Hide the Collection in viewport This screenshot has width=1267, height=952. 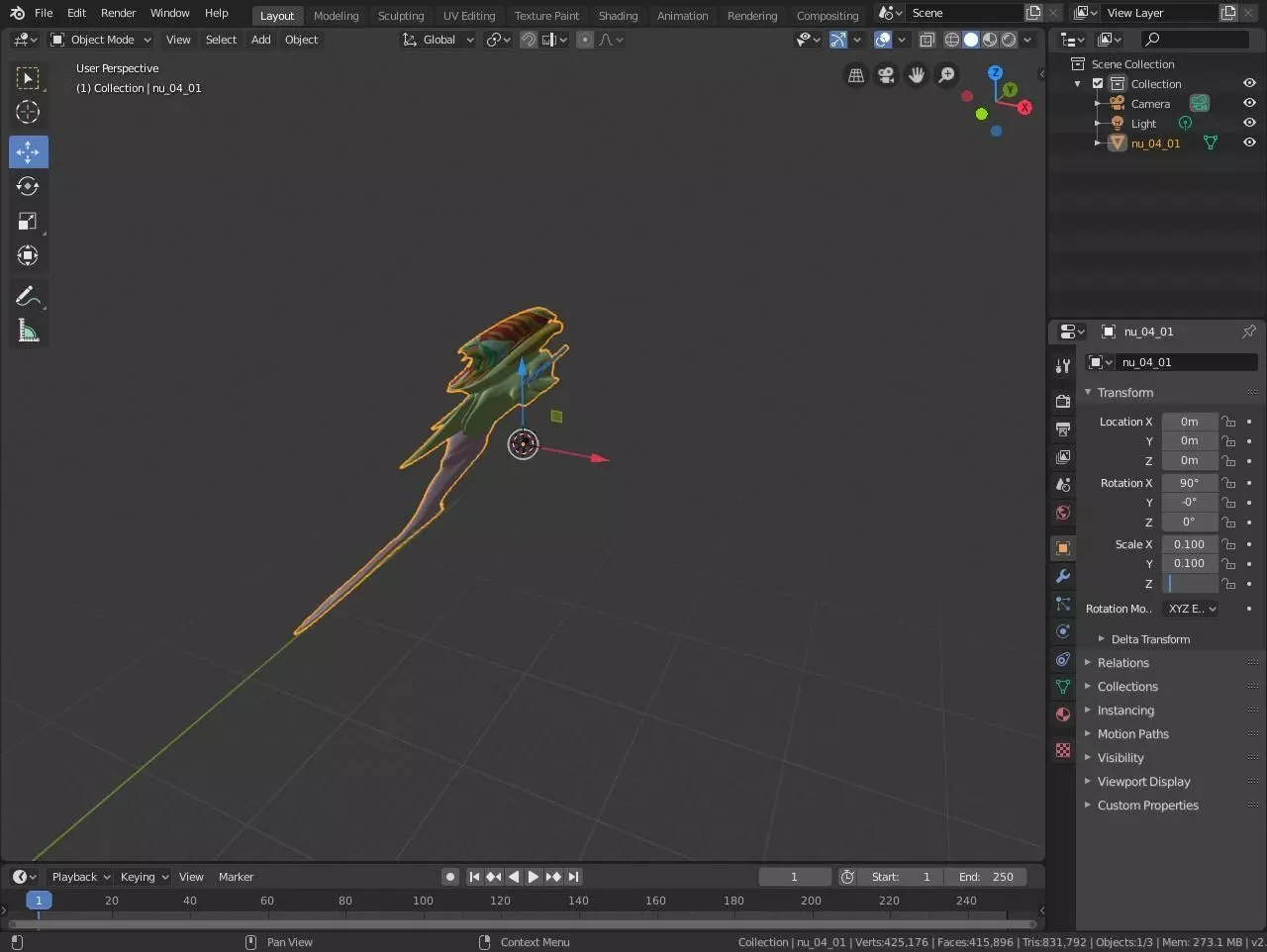point(1249,84)
